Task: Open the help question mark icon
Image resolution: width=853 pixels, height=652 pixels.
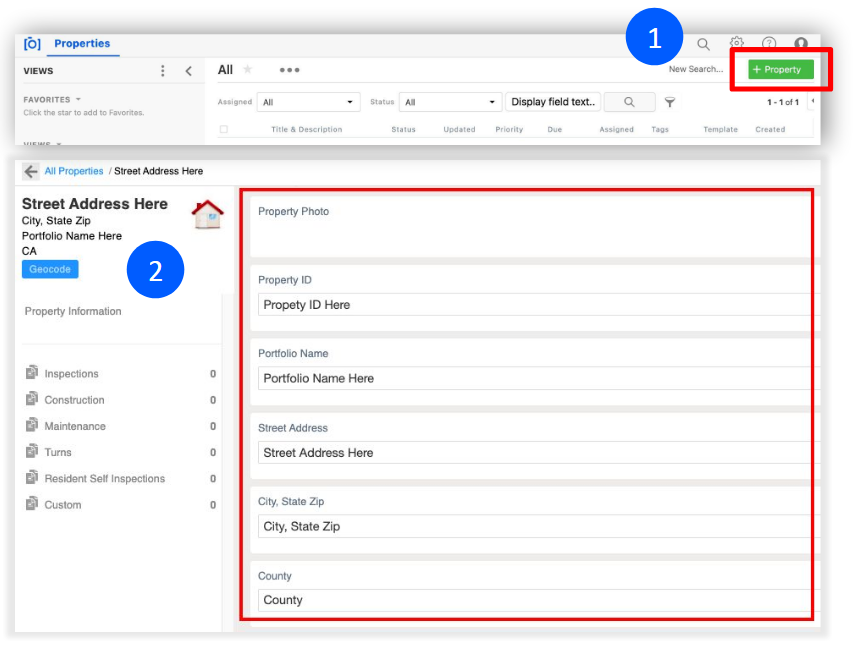Action: point(769,44)
